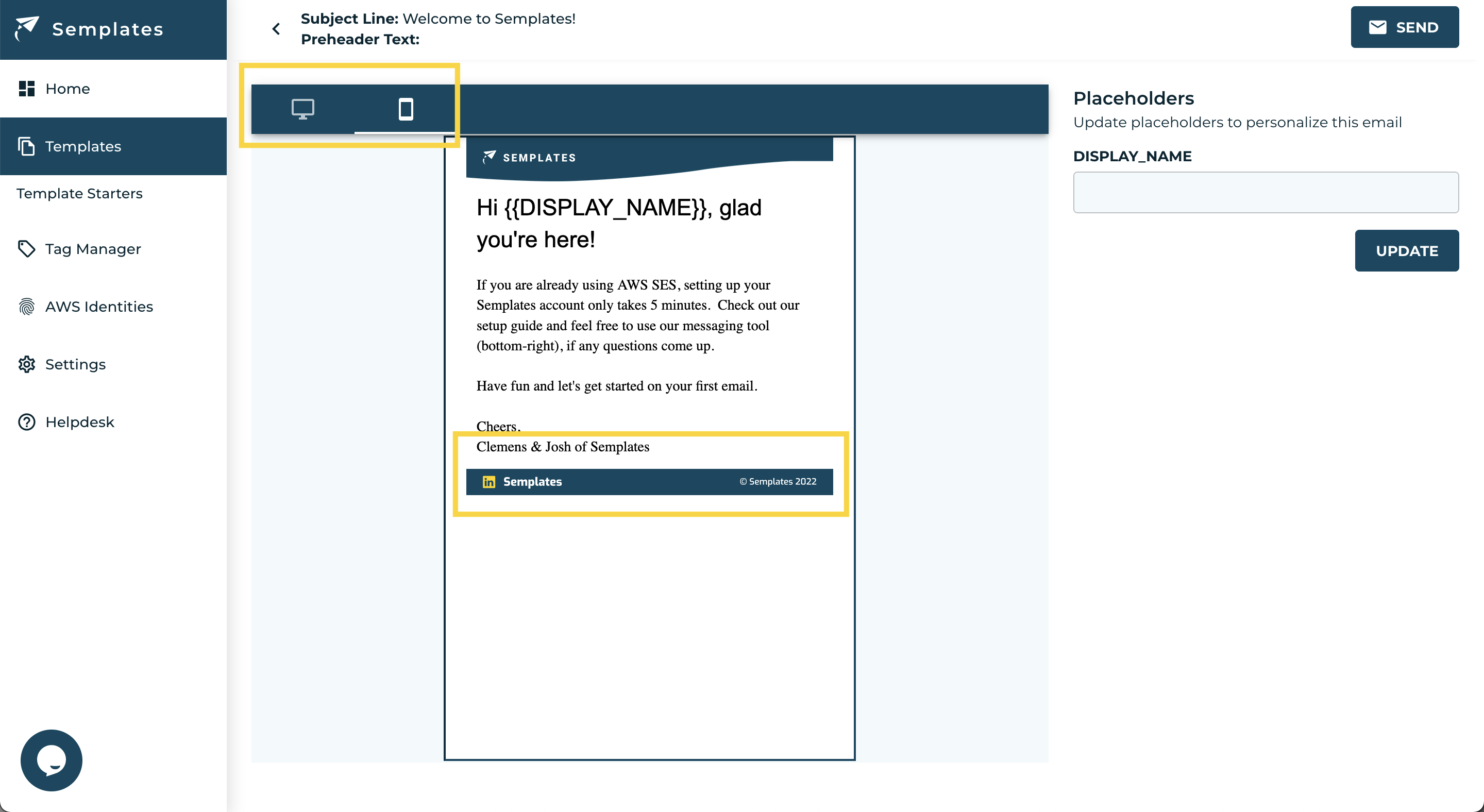Image resolution: width=1484 pixels, height=812 pixels.
Task: Switch to desktop preview icon
Action: tap(302, 109)
